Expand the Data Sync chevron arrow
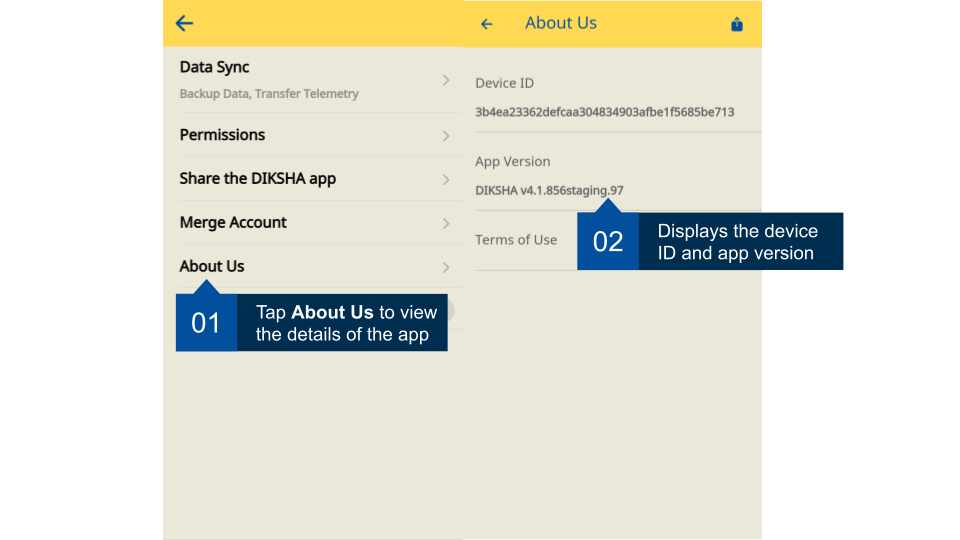The image size is (960, 540). [x=446, y=80]
